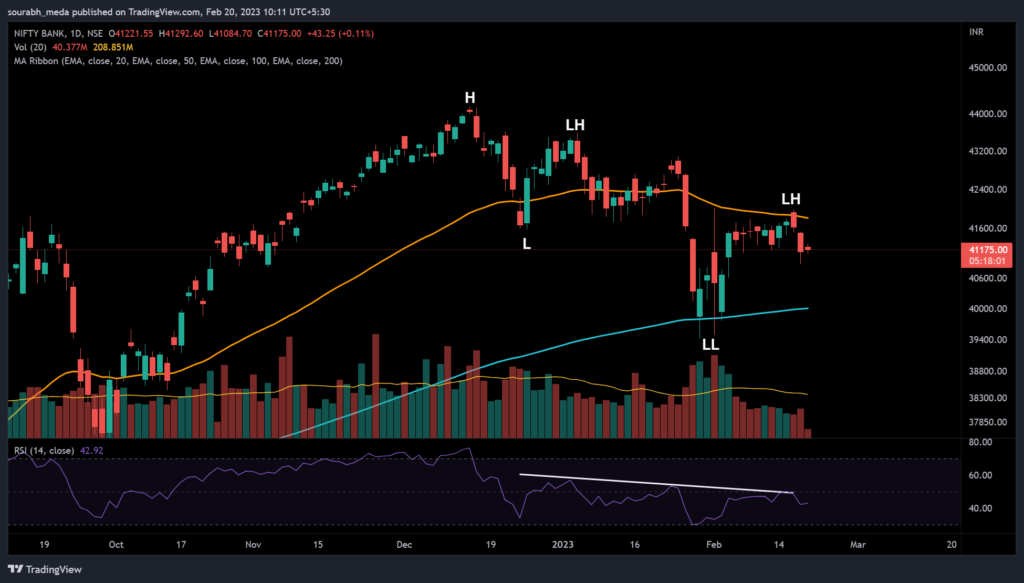Click the 44000.00 price axis label
Image resolution: width=1024 pixels, height=583 pixels.
(x=988, y=114)
